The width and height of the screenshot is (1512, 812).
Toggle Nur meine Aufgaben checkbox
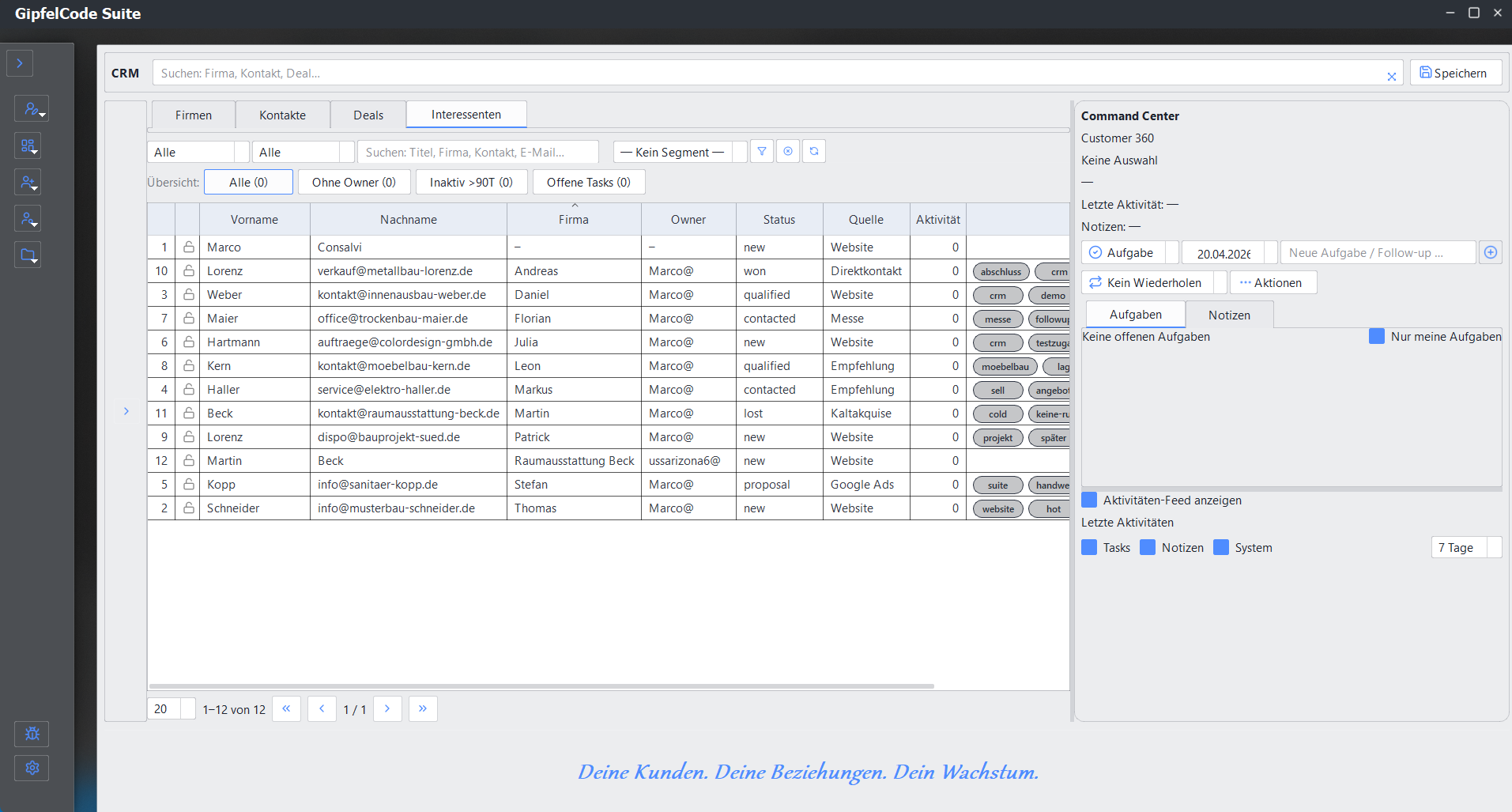pos(1377,336)
